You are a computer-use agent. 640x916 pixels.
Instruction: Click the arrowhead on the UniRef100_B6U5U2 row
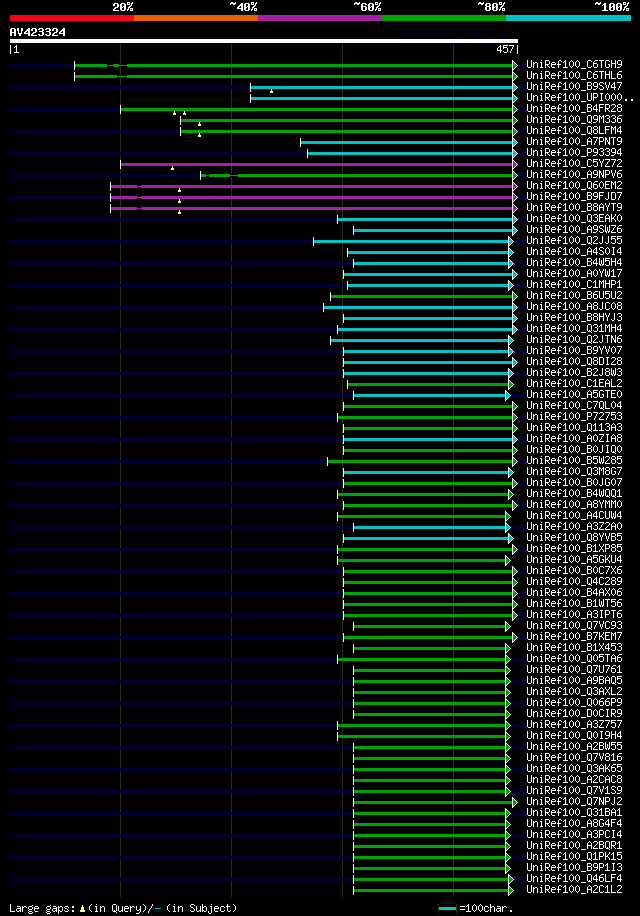[x=515, y=296]
